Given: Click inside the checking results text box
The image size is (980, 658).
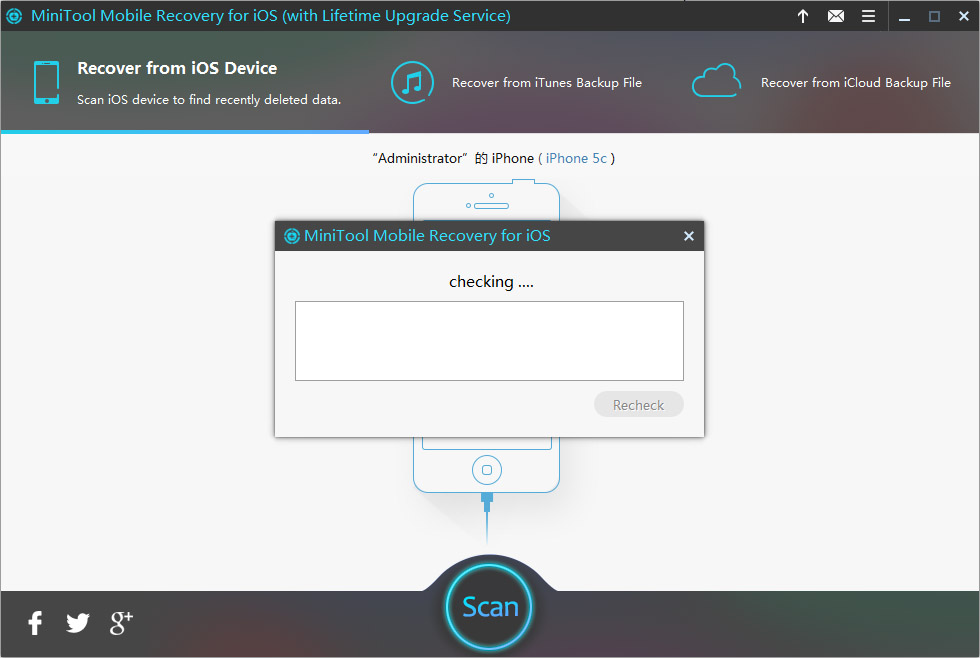Looking at the screenshot, I should (489, 341).
